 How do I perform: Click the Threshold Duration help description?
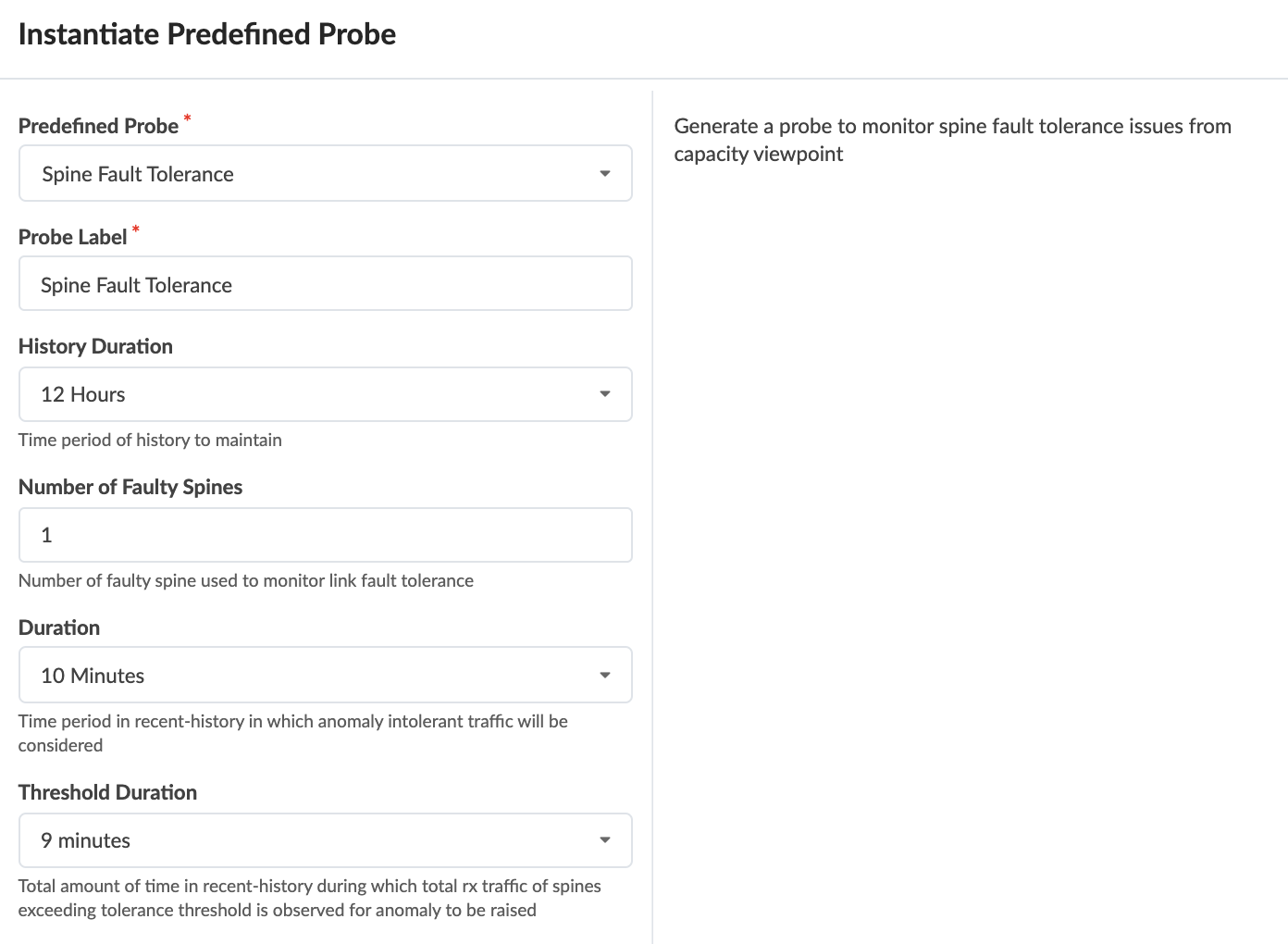tap(309, 898)
